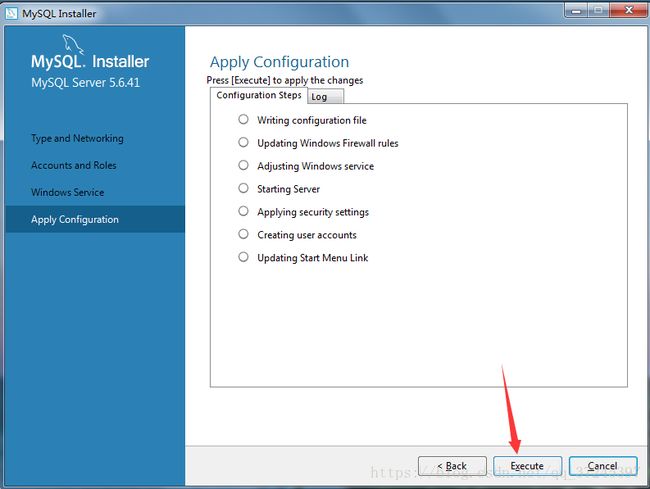Select the Starting Server step circle
650x489 pixels.
pyautogui.click(x=243, y=188)
